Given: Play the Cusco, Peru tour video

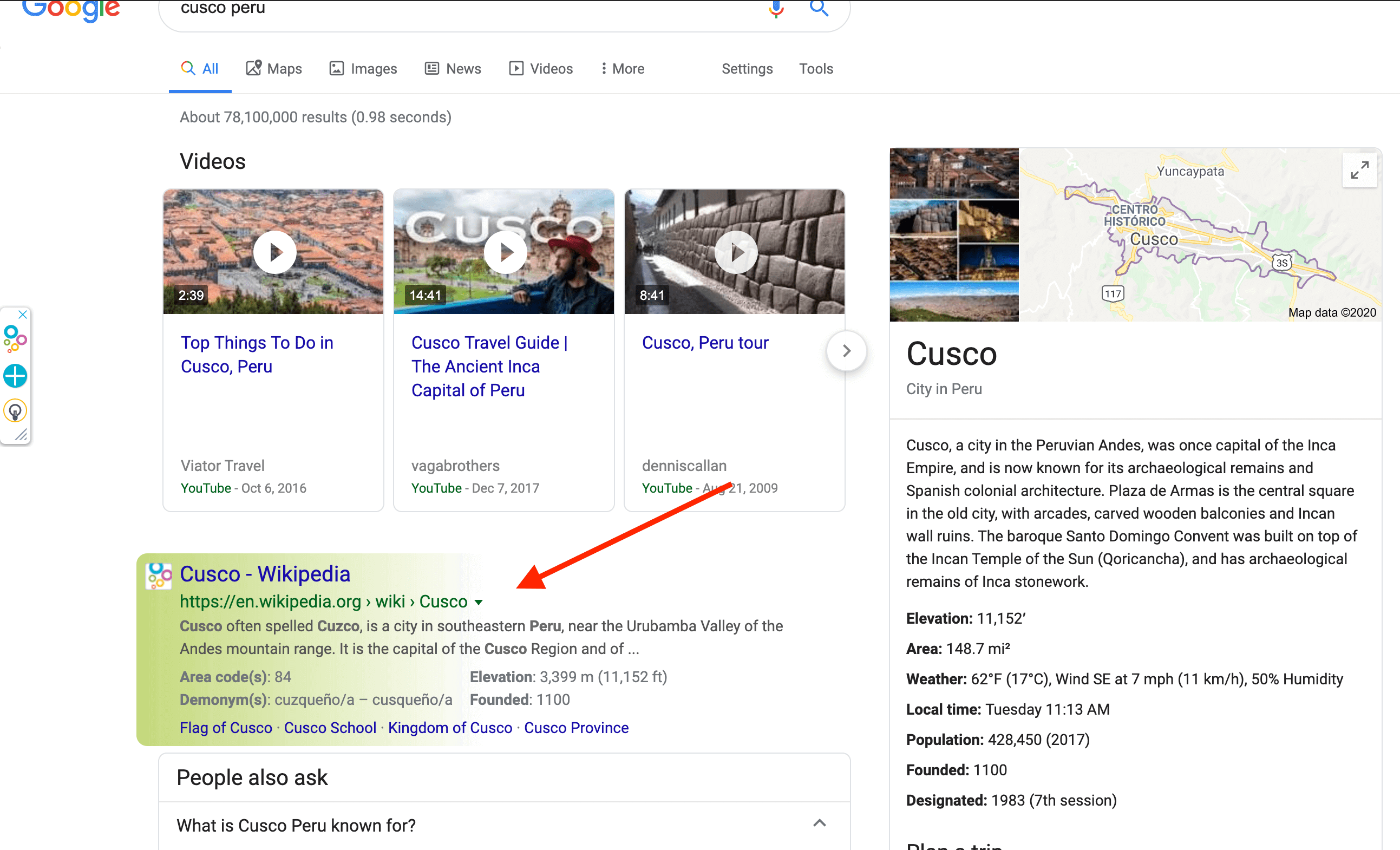Looking at the screenshot, I should (735, 252).
